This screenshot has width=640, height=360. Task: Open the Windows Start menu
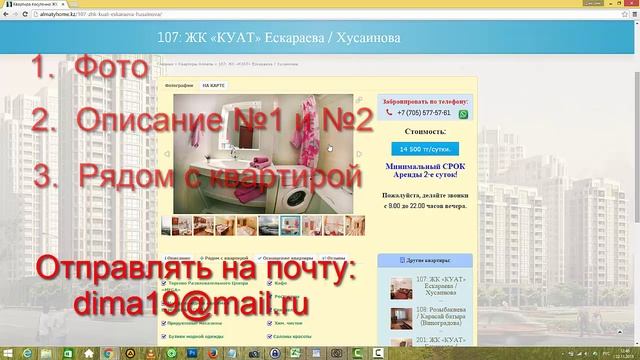(x=7, y=353)
